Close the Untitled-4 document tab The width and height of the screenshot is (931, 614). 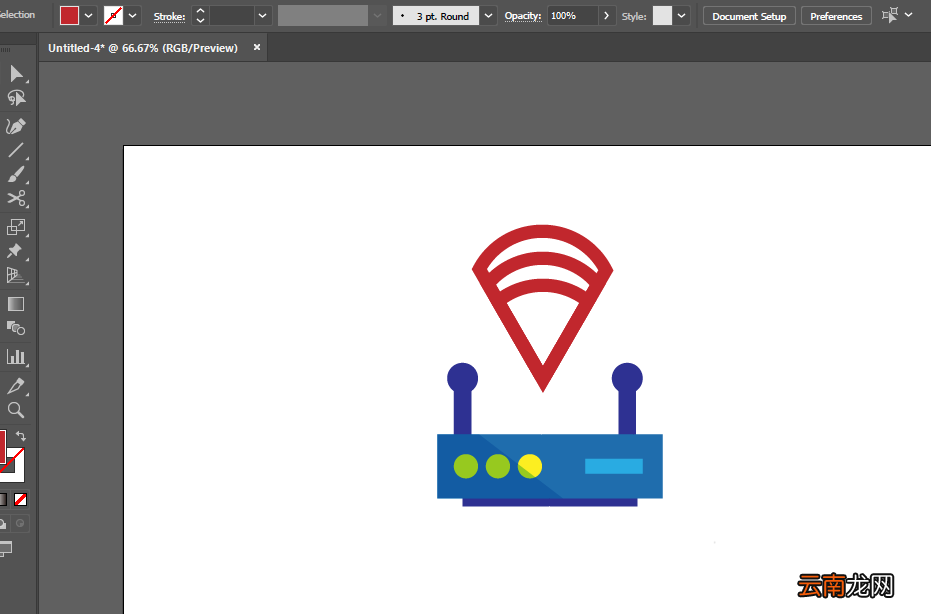[257, 48]
